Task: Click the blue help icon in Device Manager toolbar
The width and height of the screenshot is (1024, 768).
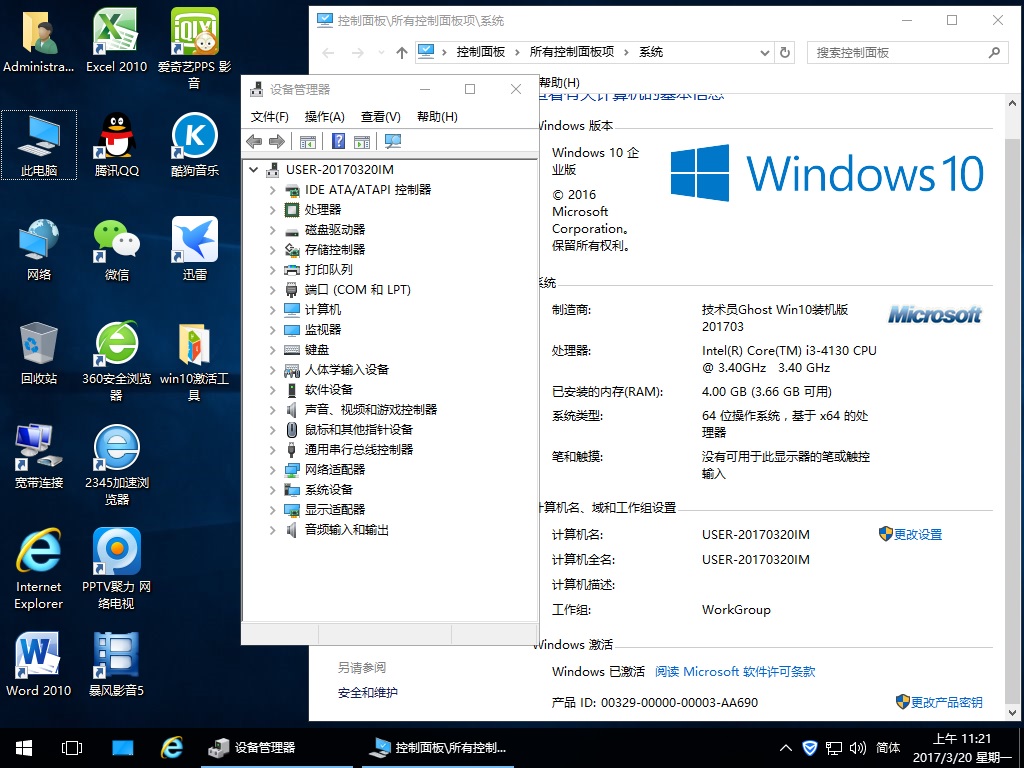Action: (x=338, y=141)
